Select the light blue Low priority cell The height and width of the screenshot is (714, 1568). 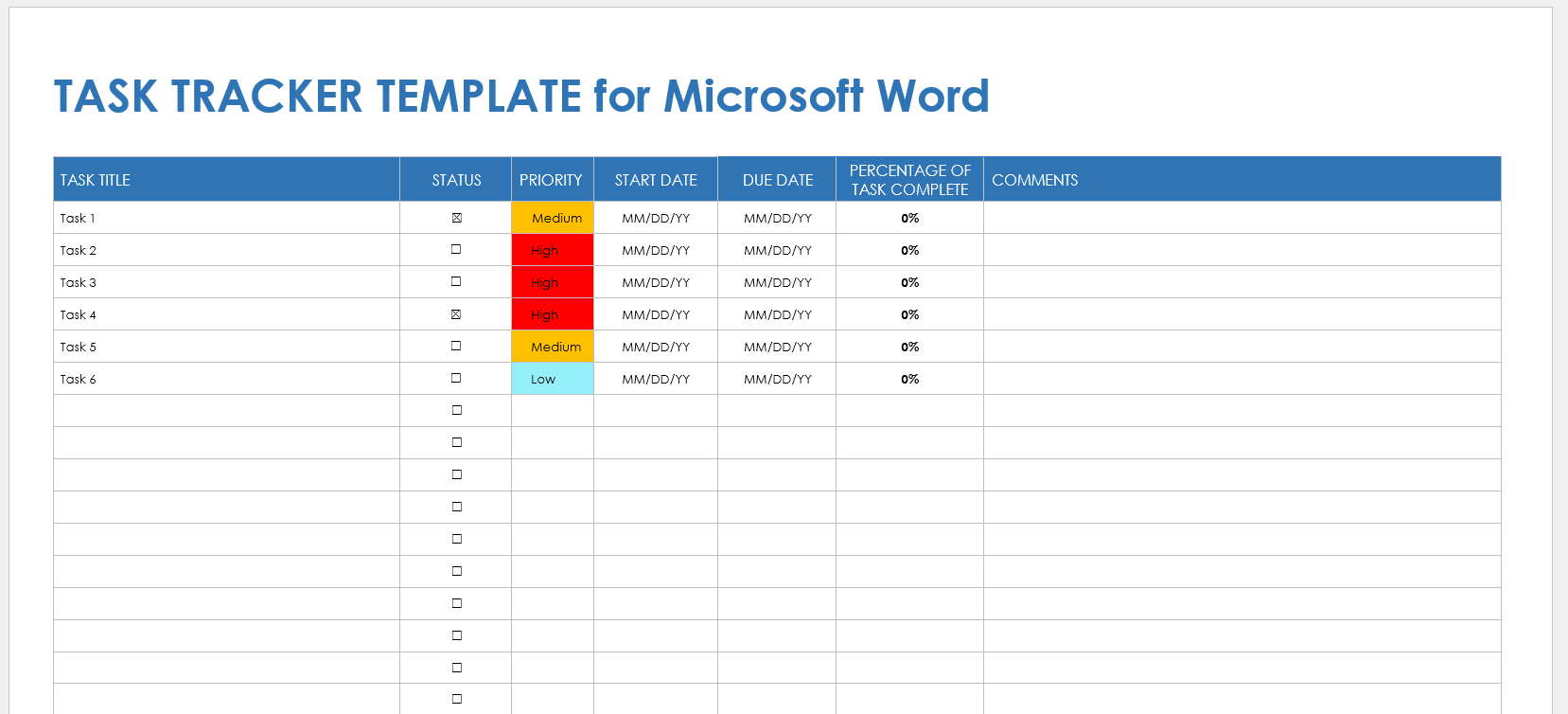tap(552, 379)
